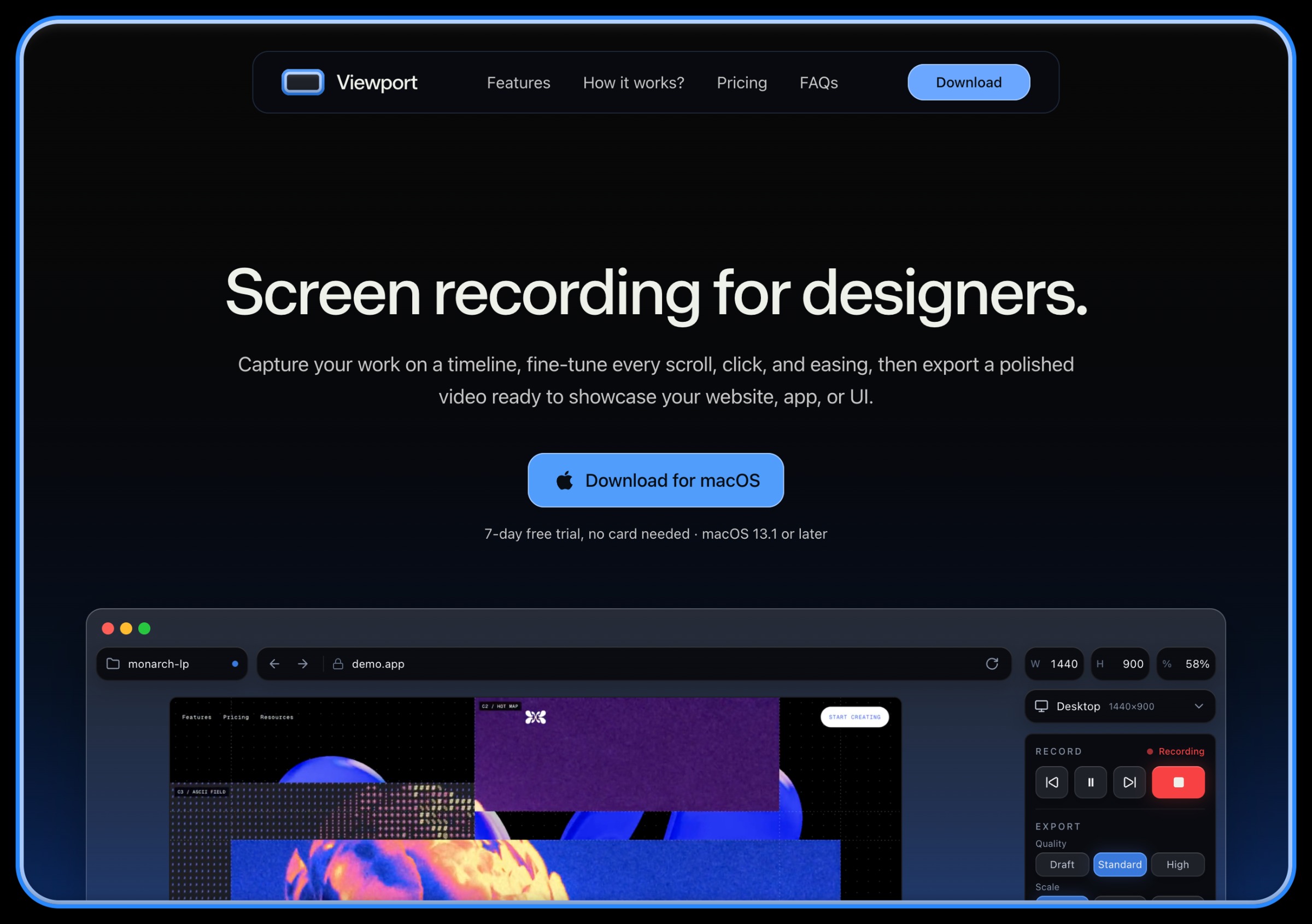Click the Viewport brand name
1312x924 pixels.
point(377,83)
